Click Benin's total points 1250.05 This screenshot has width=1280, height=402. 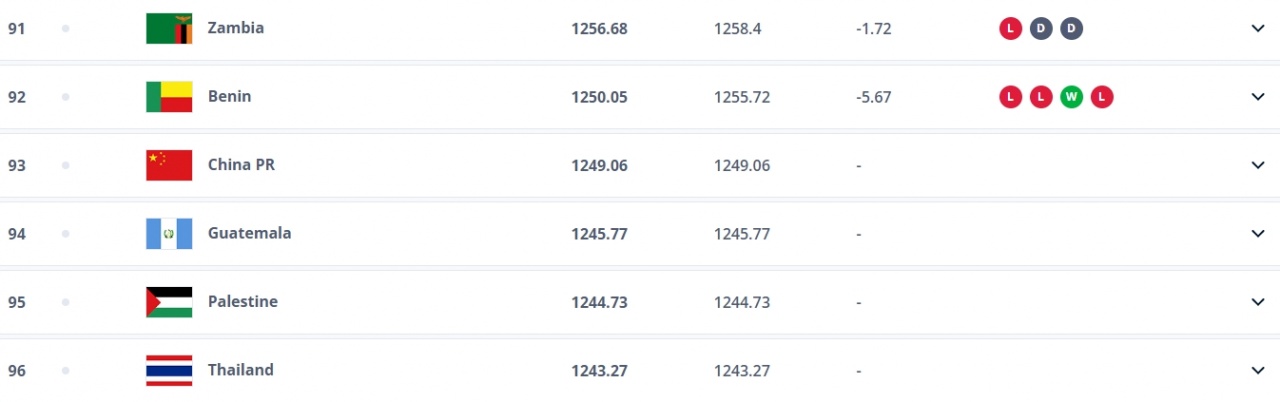[599, 97]
